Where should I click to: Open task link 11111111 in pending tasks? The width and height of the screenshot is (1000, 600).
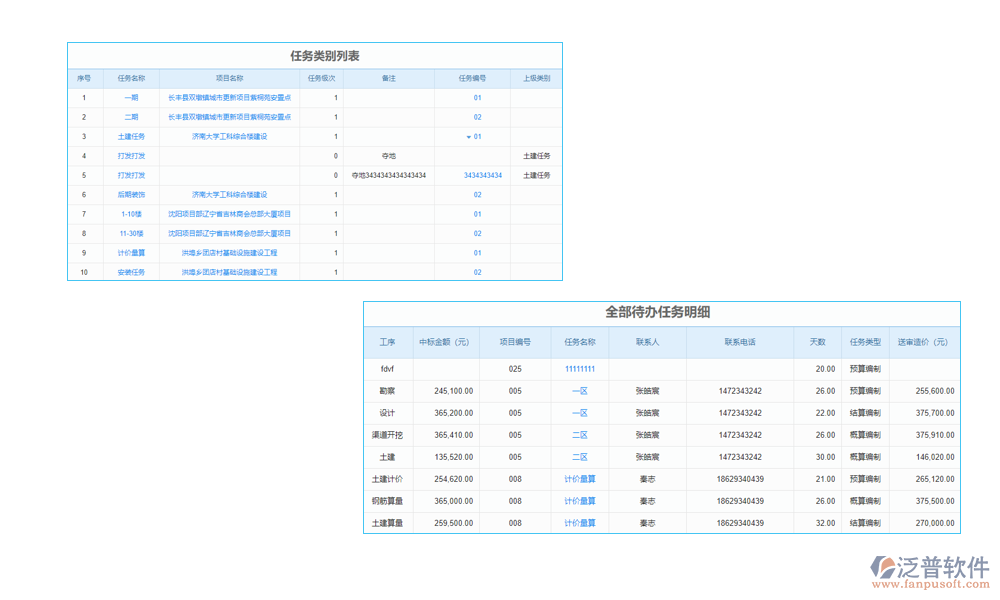pos(579,369)
